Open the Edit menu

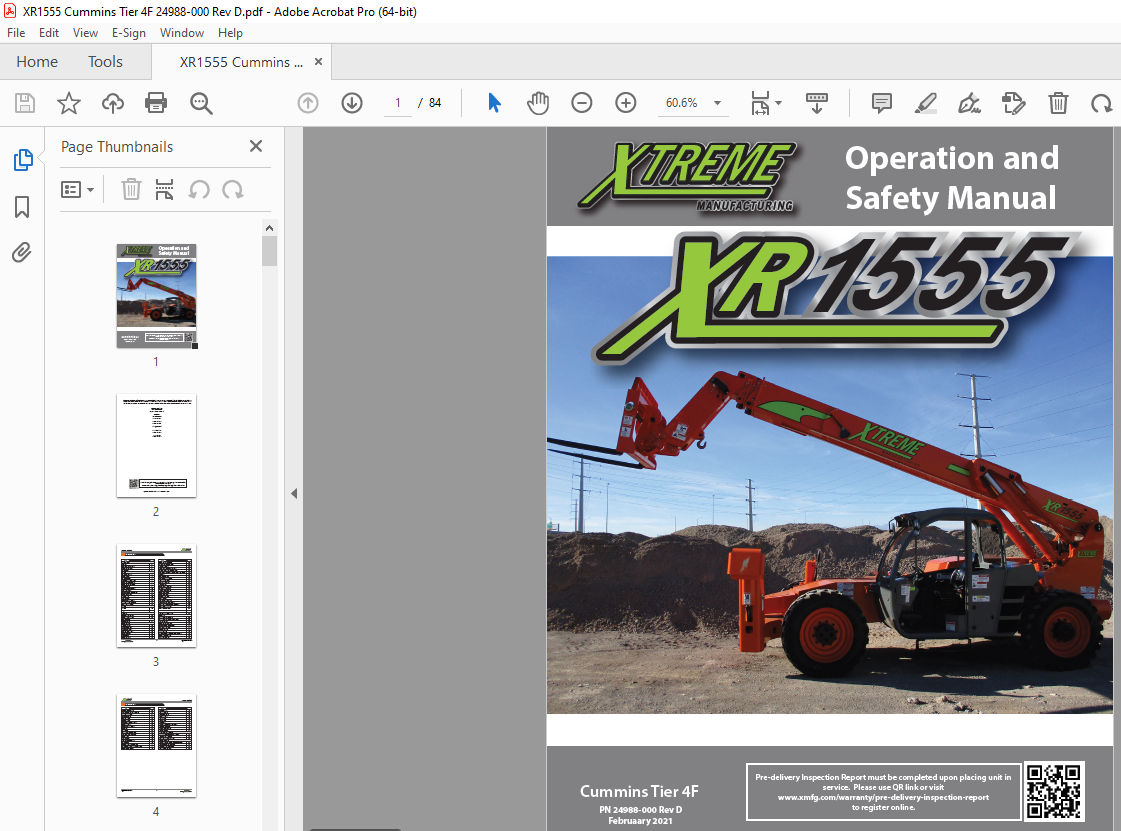click(49, 33)
